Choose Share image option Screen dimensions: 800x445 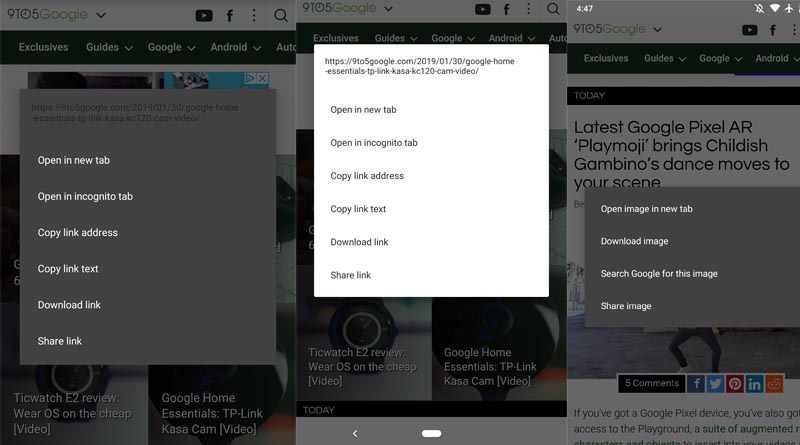(x=626, y=306)
